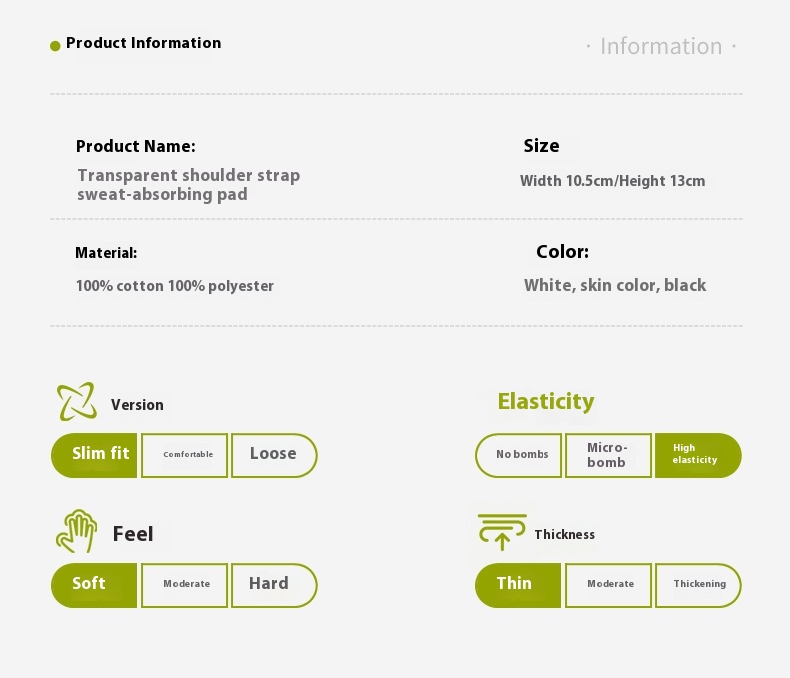790x678 pixels.
Task: Click the green bullet beside Product Information
Action: pos(55,46)
